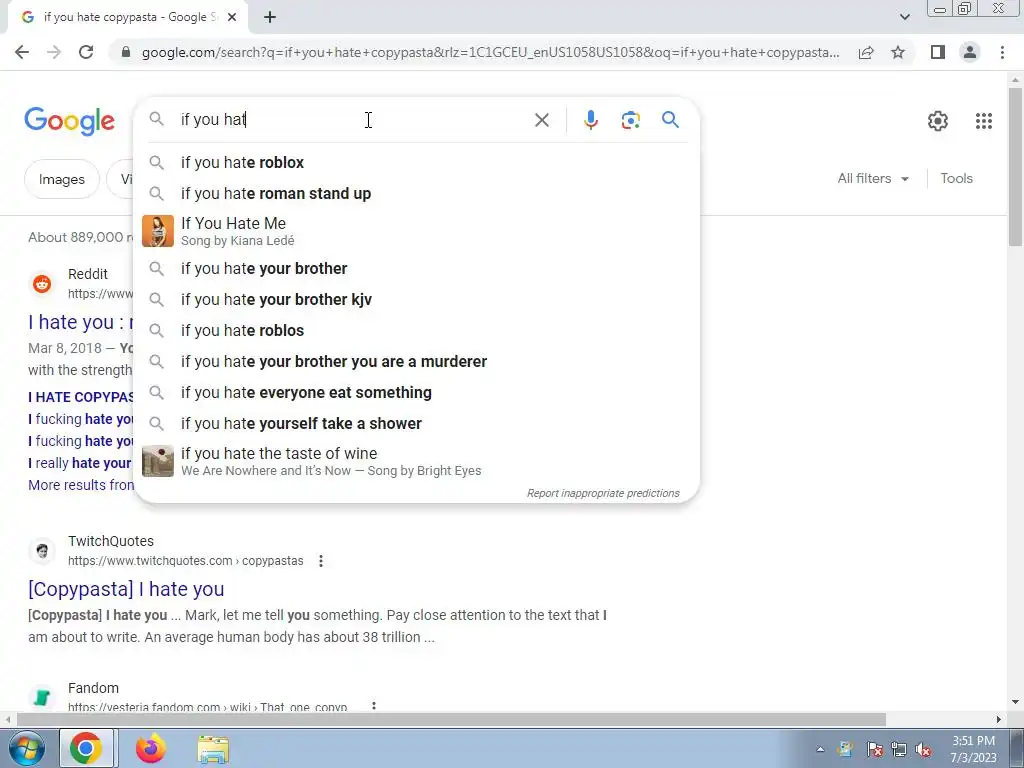The width and height of the screenshot is (1024, 768).
Task: View site information padlock icon
Action: 126,52
